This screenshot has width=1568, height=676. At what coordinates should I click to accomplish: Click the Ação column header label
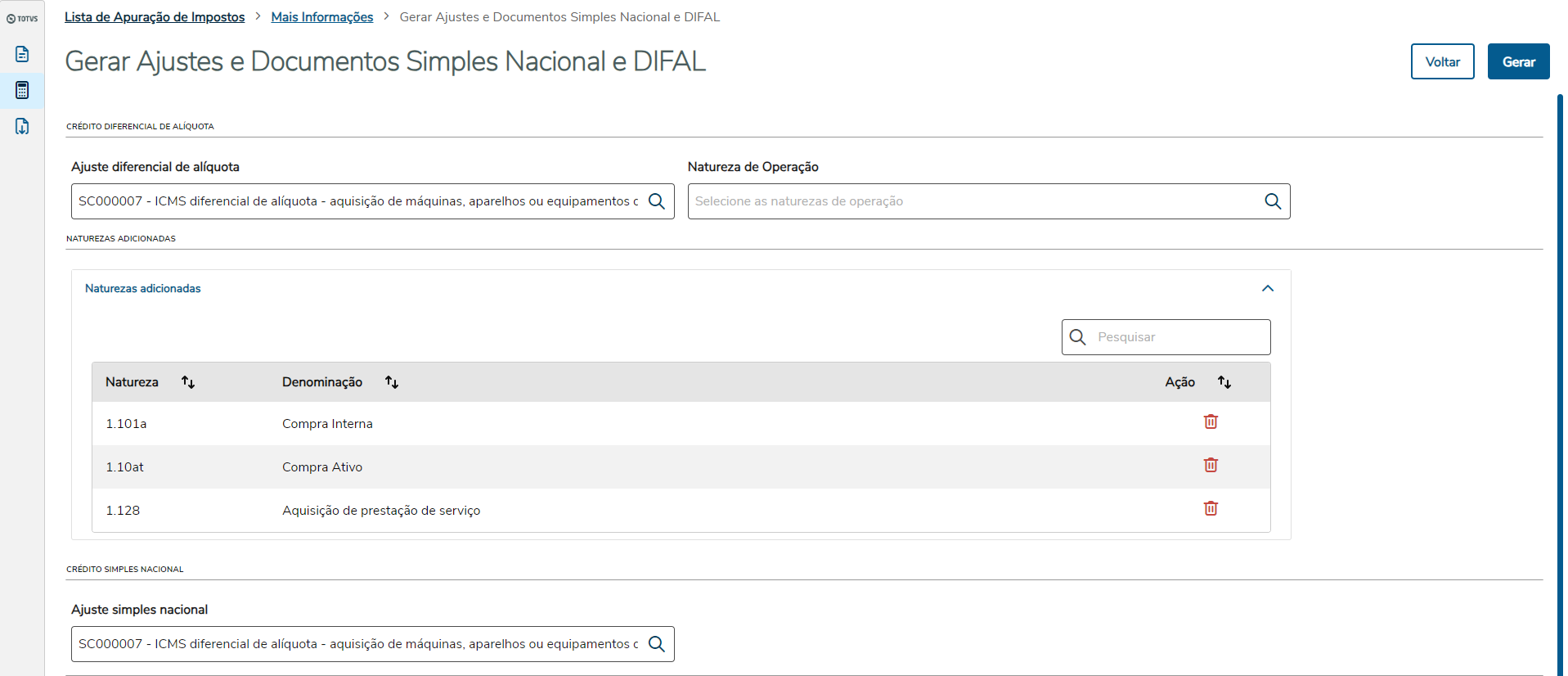click(1180, 382)
